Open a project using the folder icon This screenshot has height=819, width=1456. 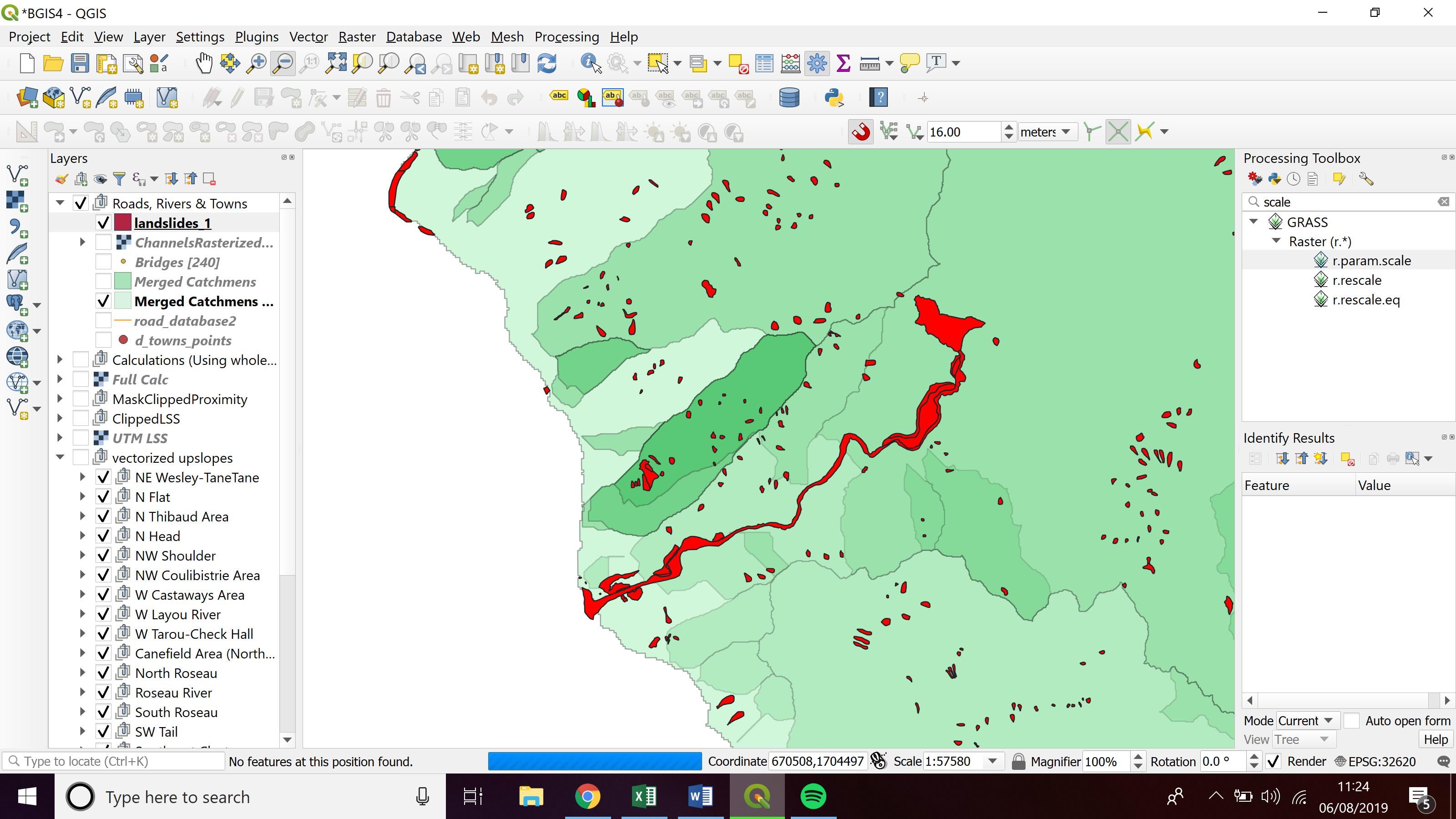[53, 63]
